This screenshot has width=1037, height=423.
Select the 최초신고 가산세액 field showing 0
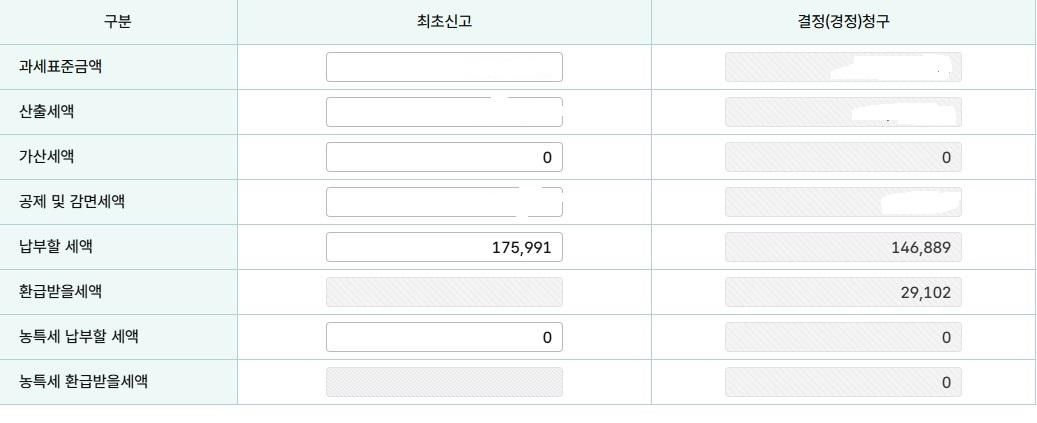(x=444, y=157)
